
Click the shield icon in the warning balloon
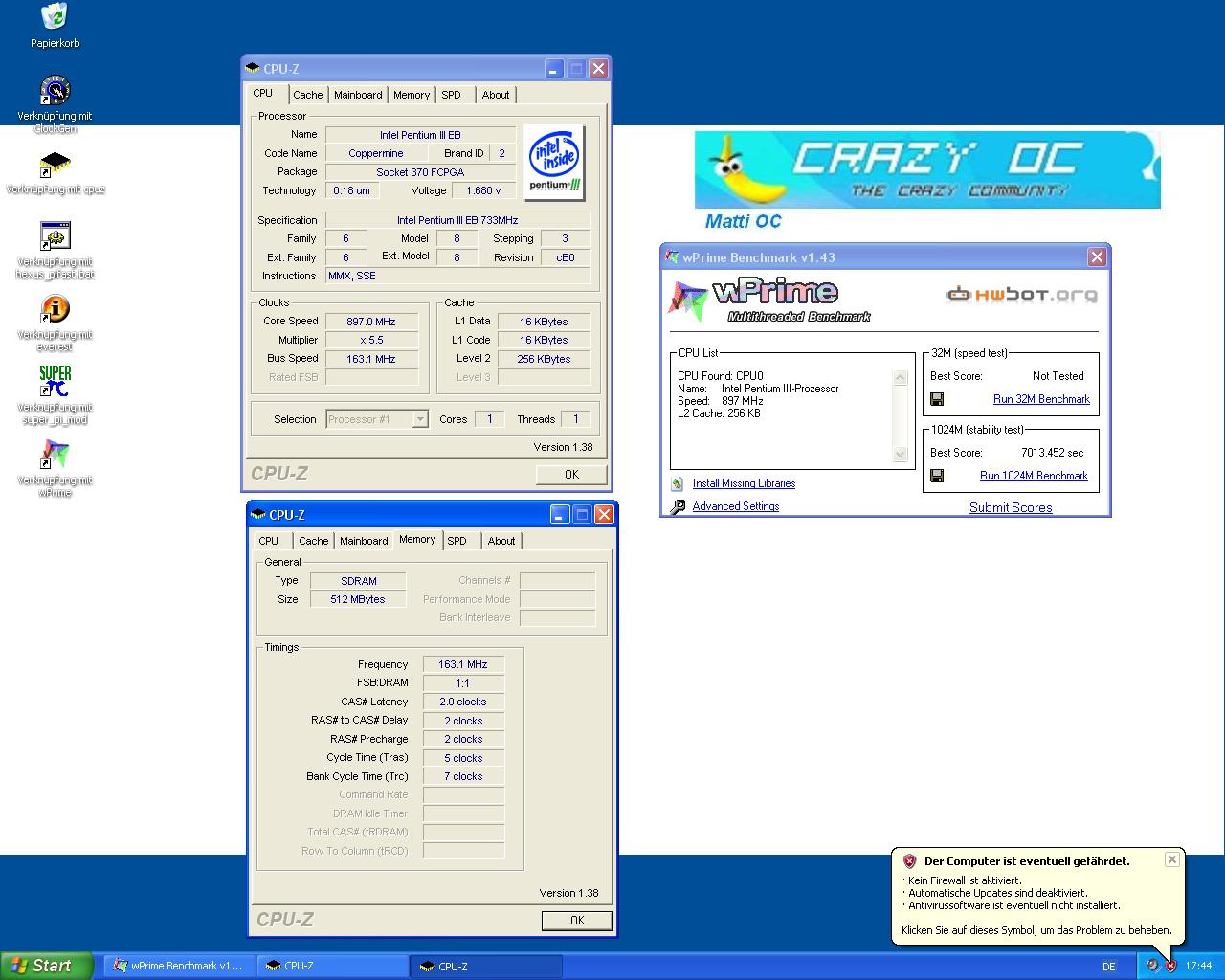click(909, 861)
